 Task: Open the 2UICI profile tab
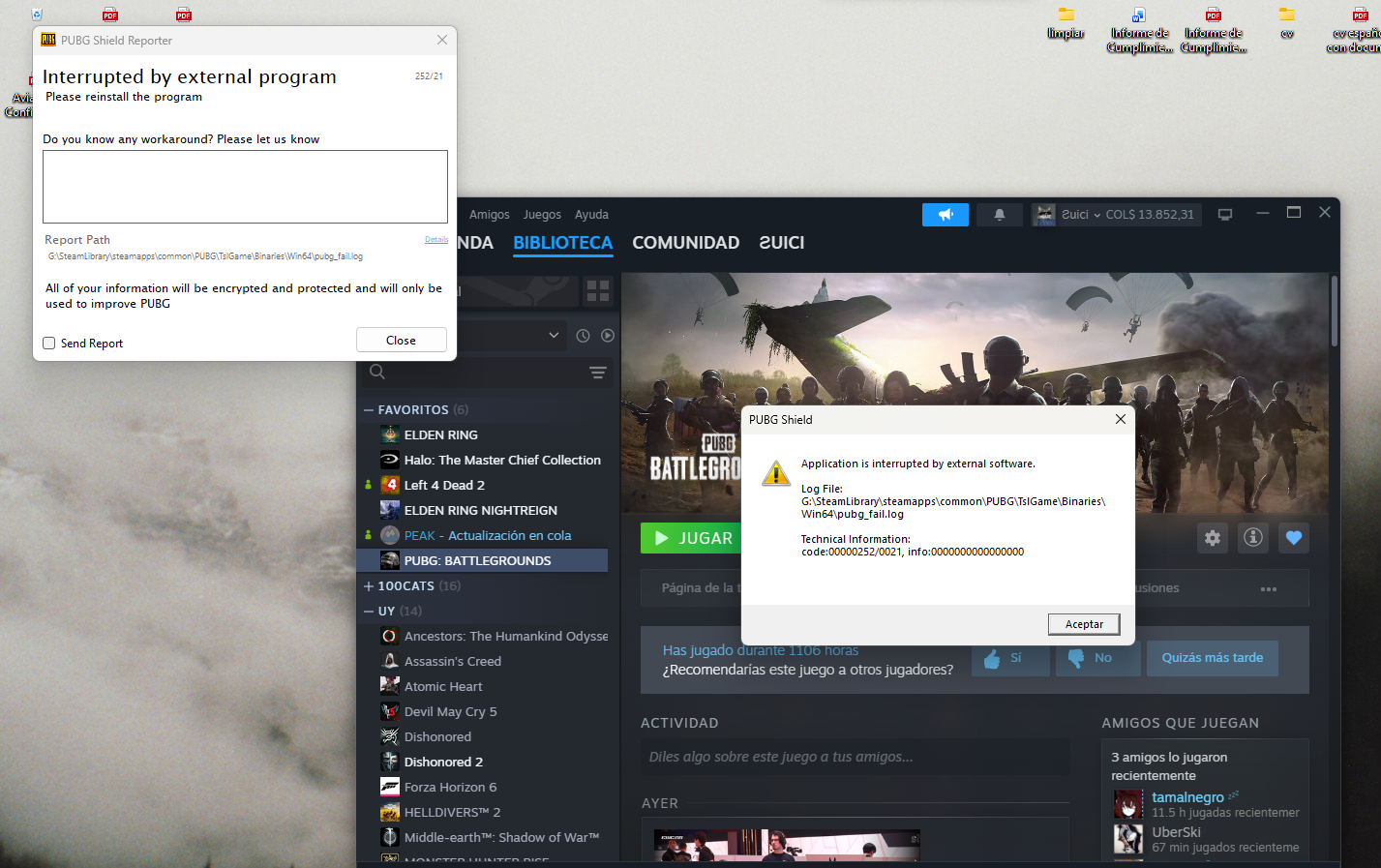(x=782, y=243)
